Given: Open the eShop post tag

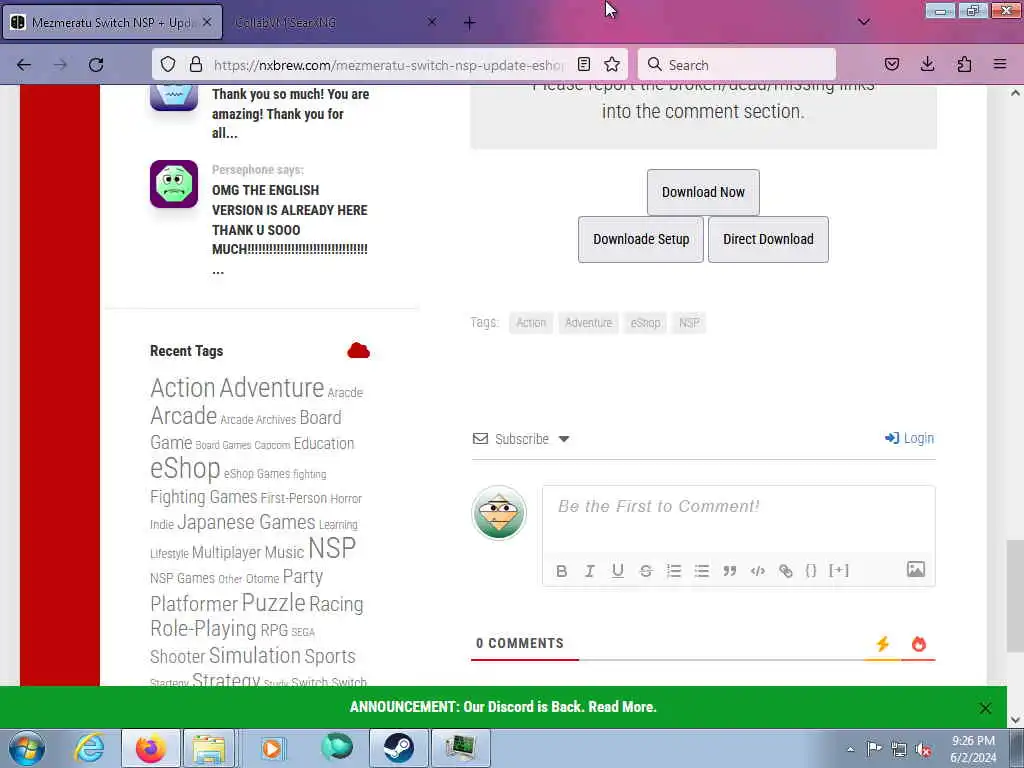Looking at the screenshot, I should pyautogui.click(x=645, y=323).
